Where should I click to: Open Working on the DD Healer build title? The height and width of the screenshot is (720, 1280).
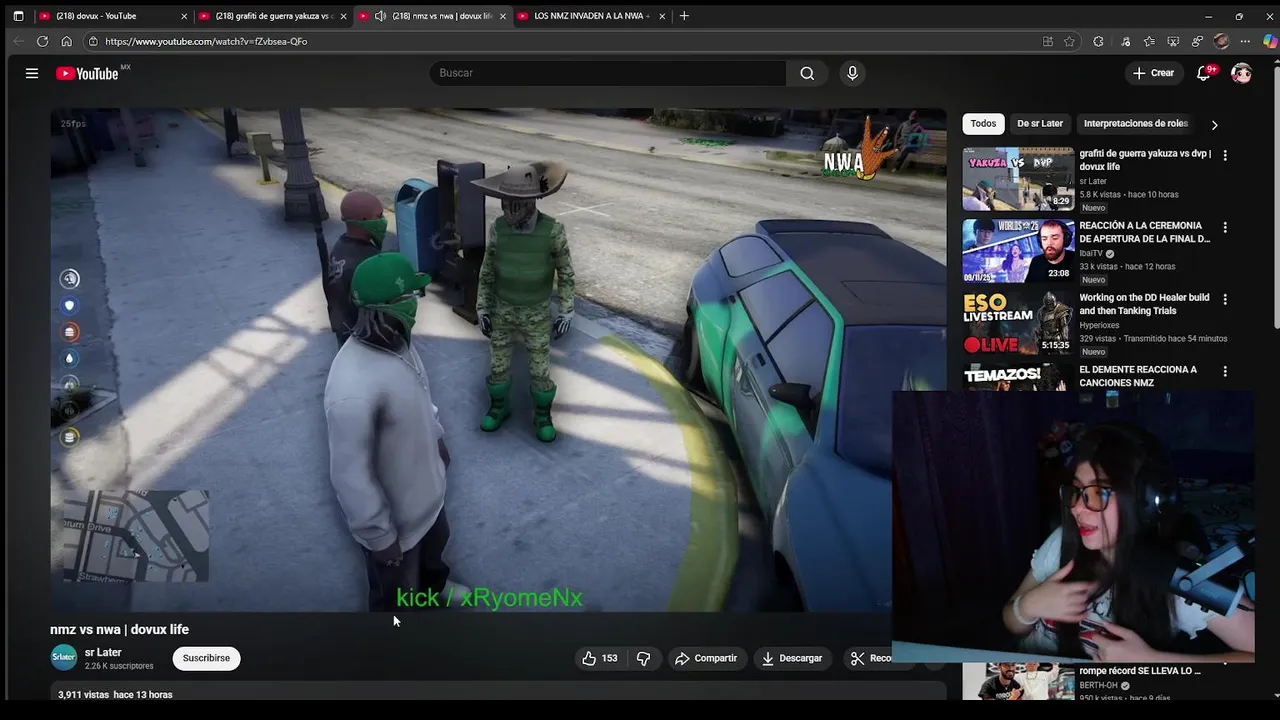click(1144, 304)
